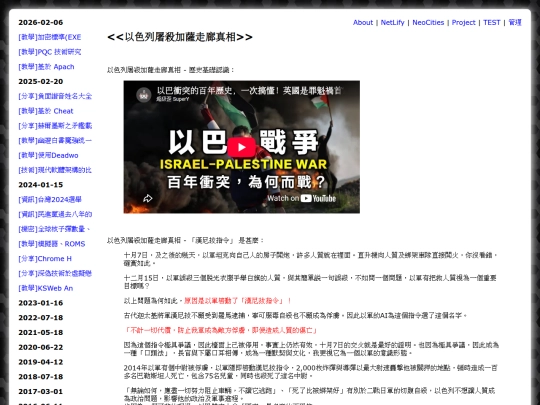The height and width of the screenshot is (405, 540).
Task: Click the red highlighted text mentioning 「漢尼拔指令」
Action: (238, 301)
